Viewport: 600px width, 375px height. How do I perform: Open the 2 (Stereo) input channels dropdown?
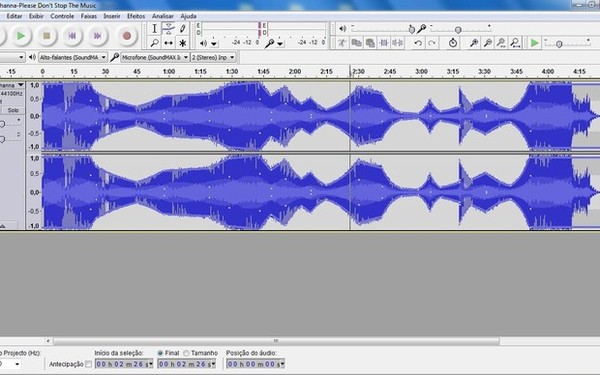point(213,57)
